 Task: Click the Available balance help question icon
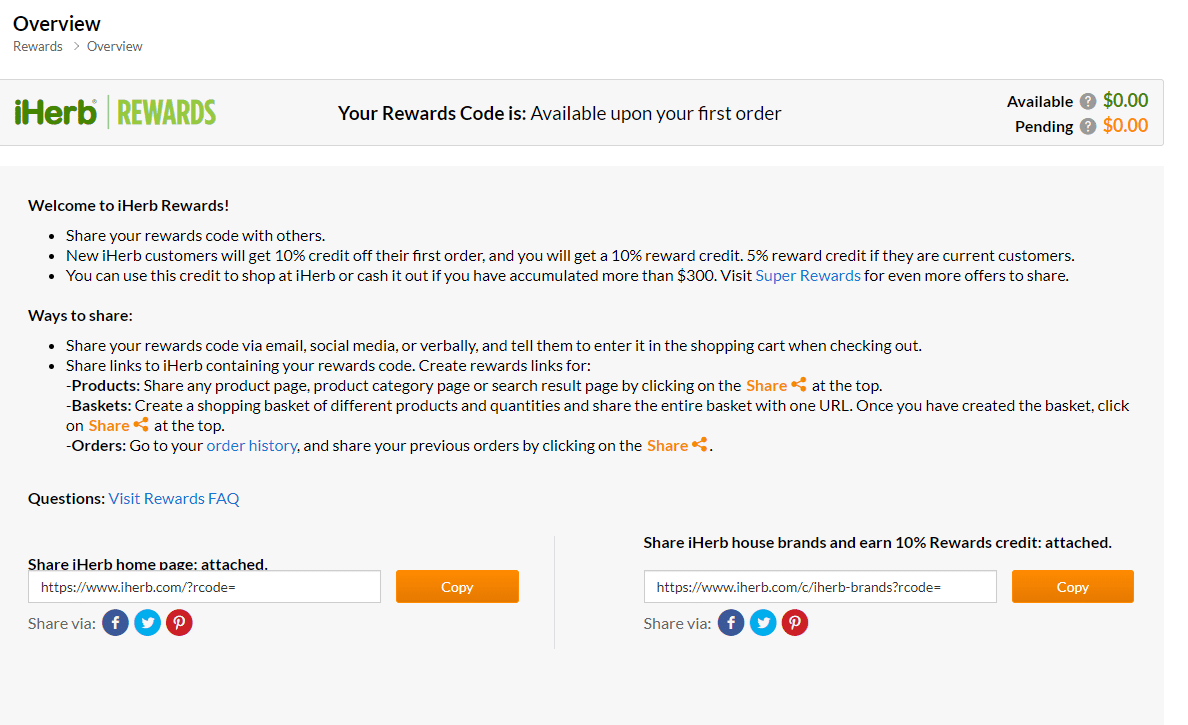click(1088, 101)
